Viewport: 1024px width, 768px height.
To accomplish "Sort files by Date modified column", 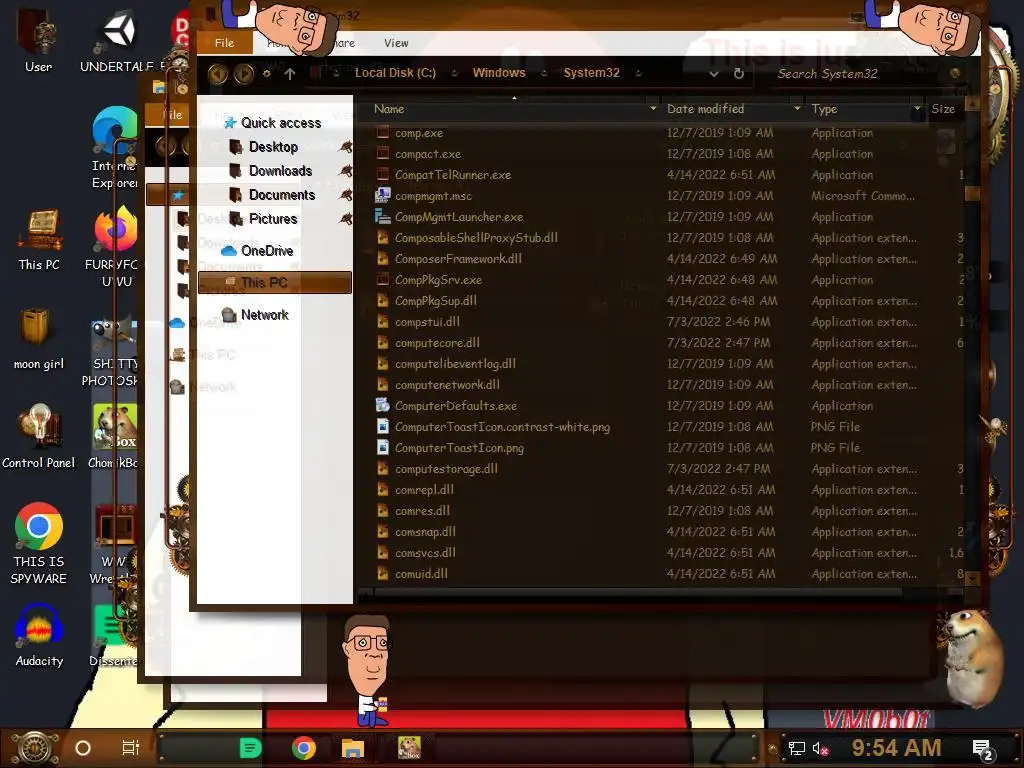I will pos(705,109).
